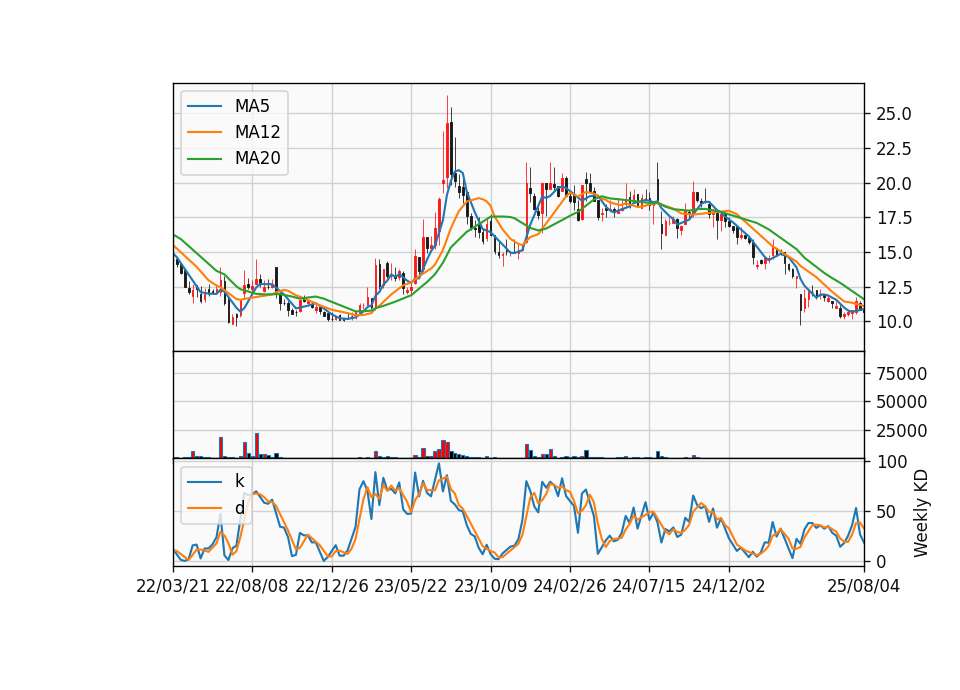This screenshot has width=960, height=690.
Task: Click the 12.5 price axis label
Action: click(x=894, y=287)
